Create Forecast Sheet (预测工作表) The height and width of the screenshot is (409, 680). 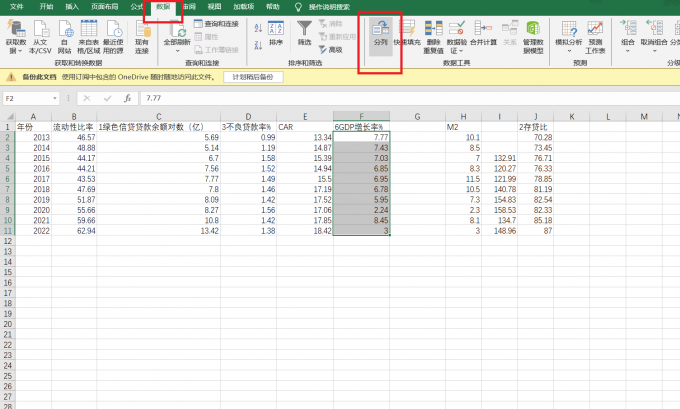click(595, 36)
